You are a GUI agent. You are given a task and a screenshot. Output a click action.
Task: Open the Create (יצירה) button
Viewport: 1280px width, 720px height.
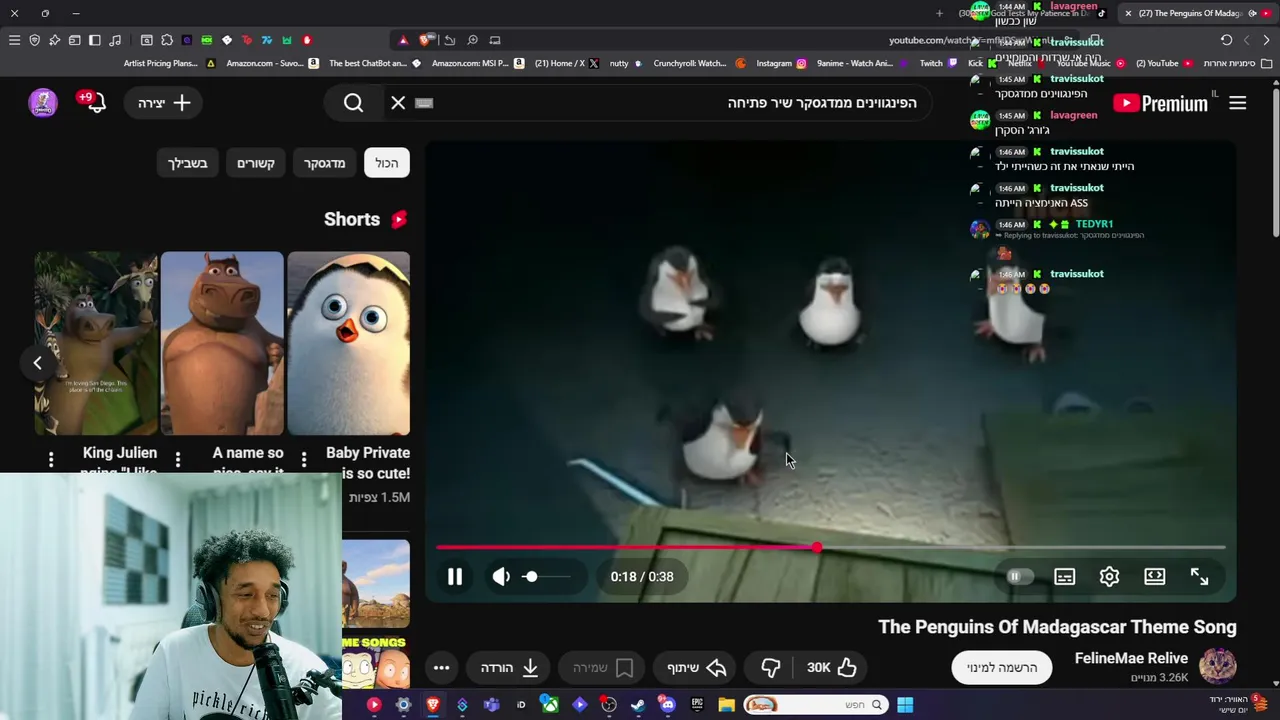tap(164, 103)
